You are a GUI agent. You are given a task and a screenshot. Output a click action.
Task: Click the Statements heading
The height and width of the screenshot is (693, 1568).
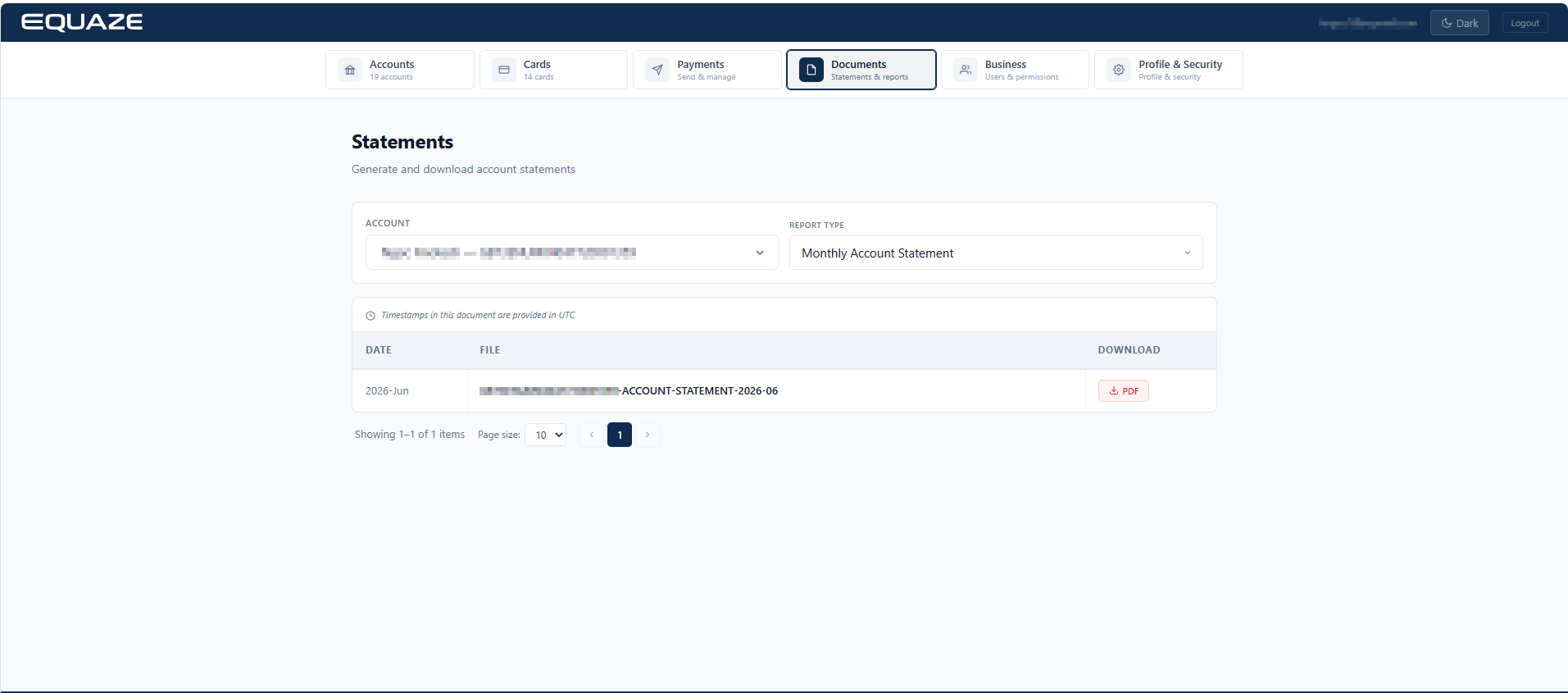[402, 142]
